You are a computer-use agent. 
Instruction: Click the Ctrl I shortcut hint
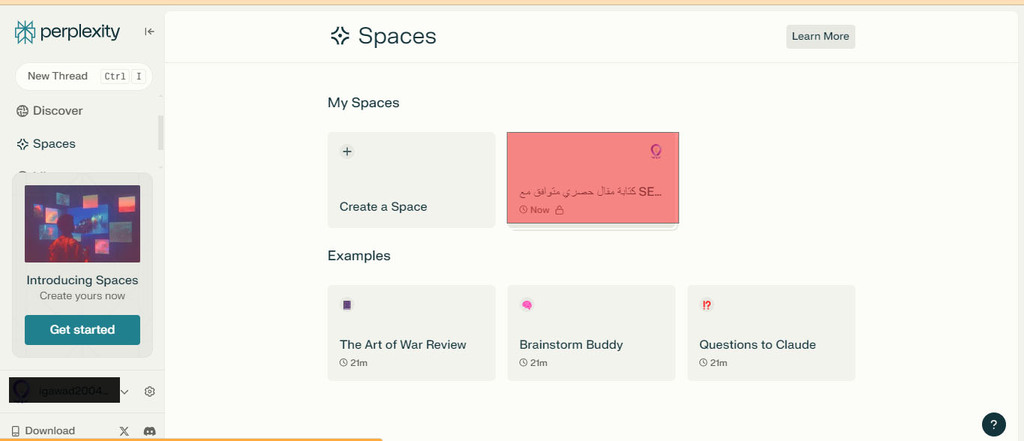(123, 76)
